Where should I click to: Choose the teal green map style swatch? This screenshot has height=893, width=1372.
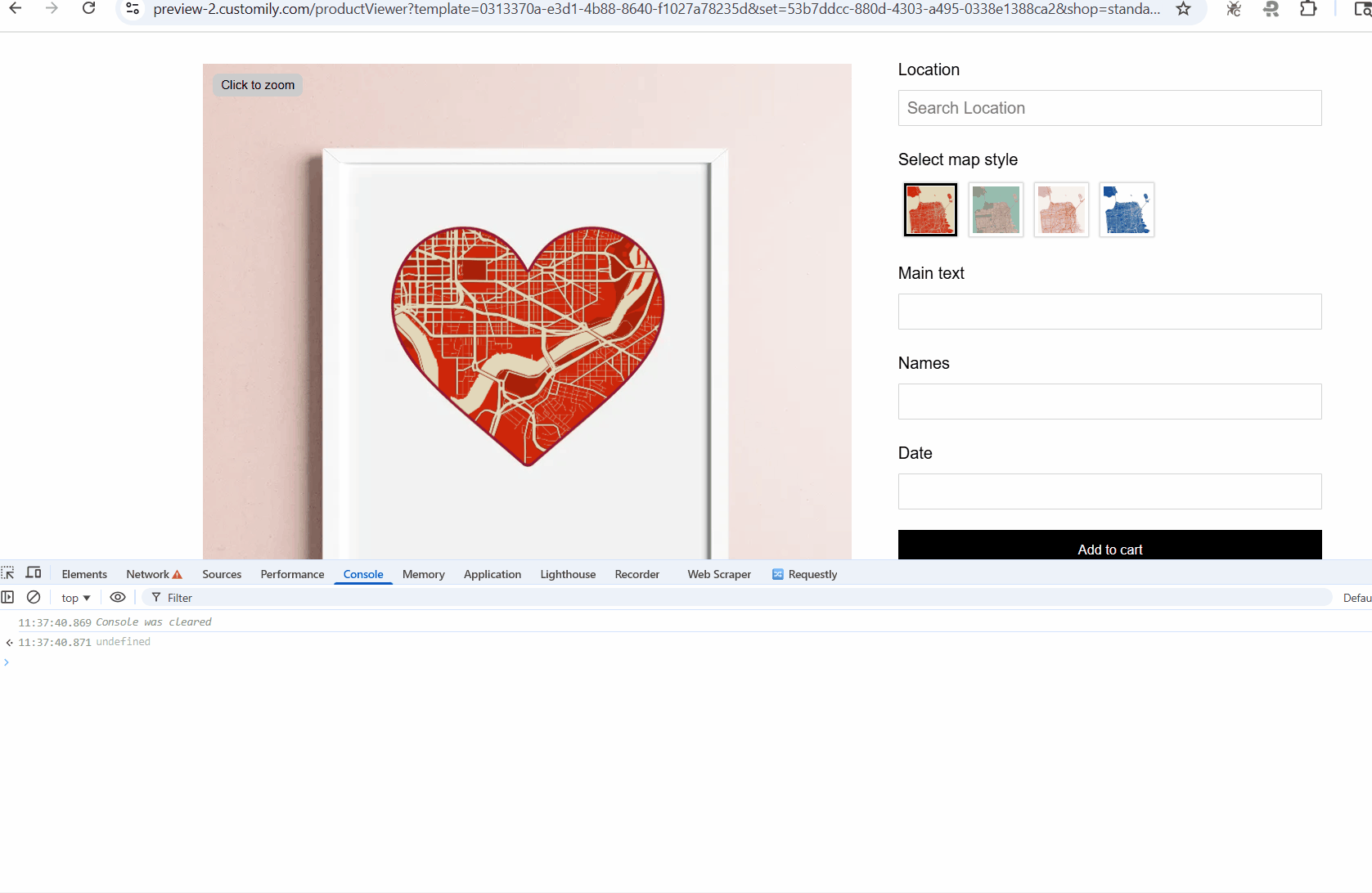tap(996, 210)
